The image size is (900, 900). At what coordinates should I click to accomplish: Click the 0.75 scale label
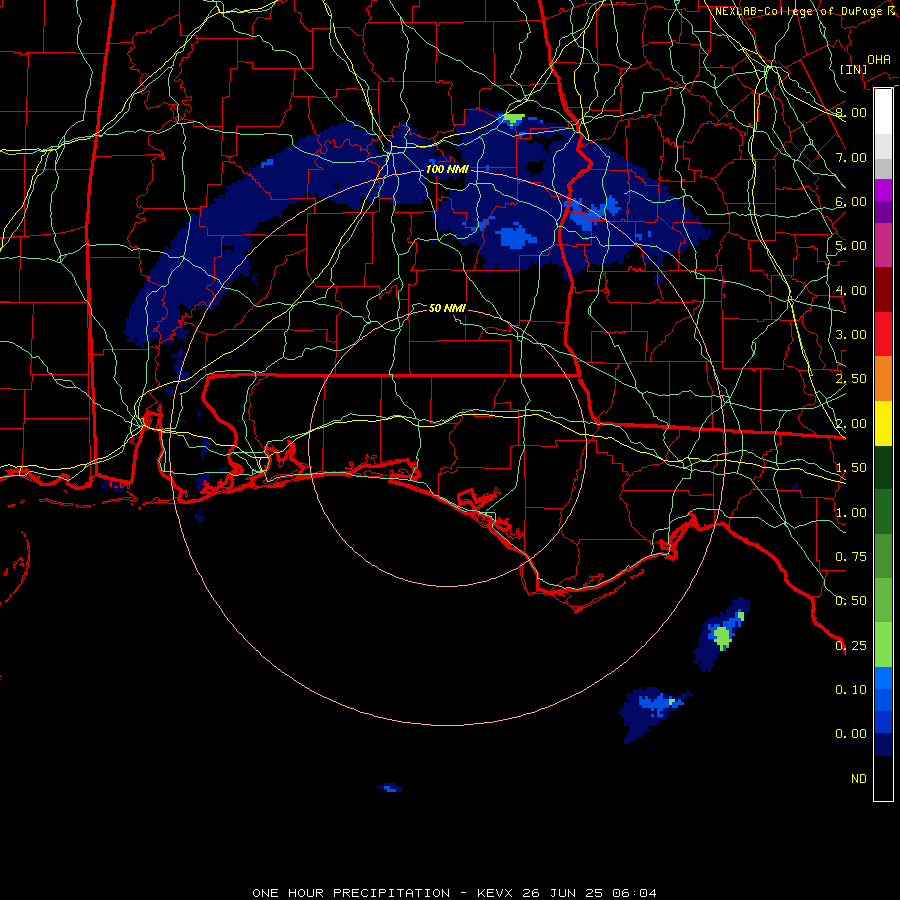click(x=851, y=557)
